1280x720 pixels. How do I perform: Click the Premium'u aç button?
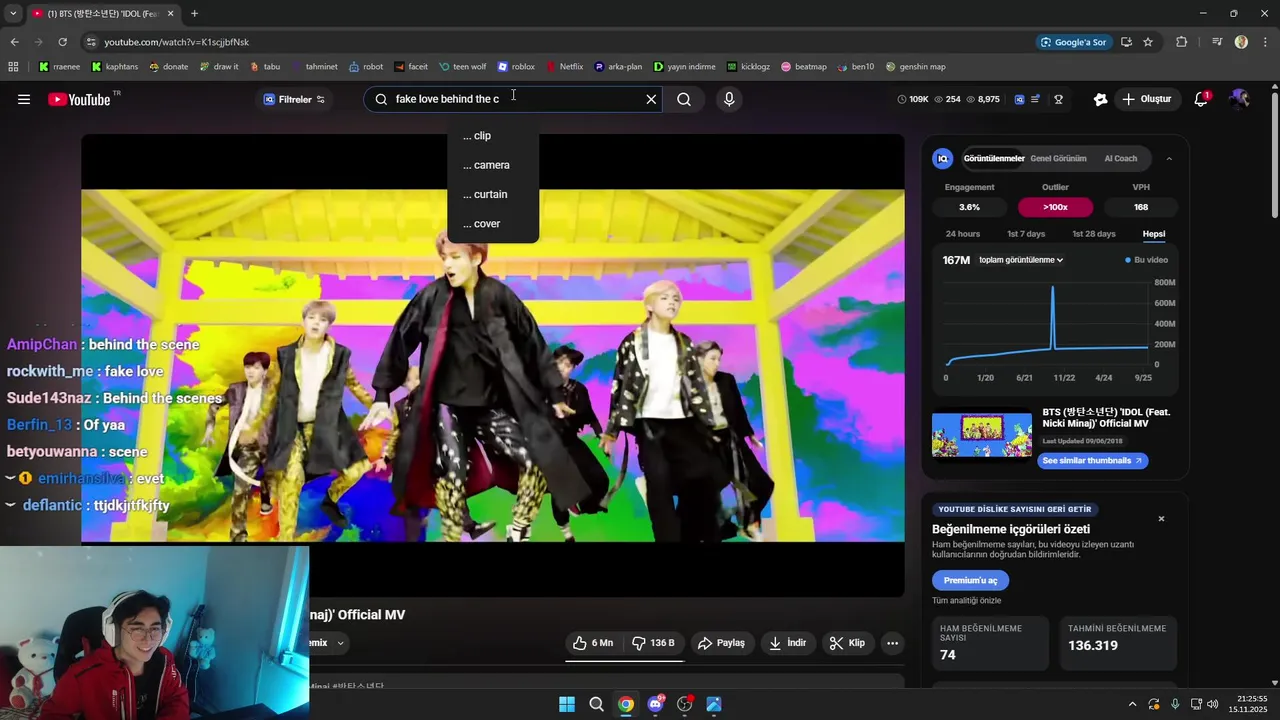tap(970, 581)
